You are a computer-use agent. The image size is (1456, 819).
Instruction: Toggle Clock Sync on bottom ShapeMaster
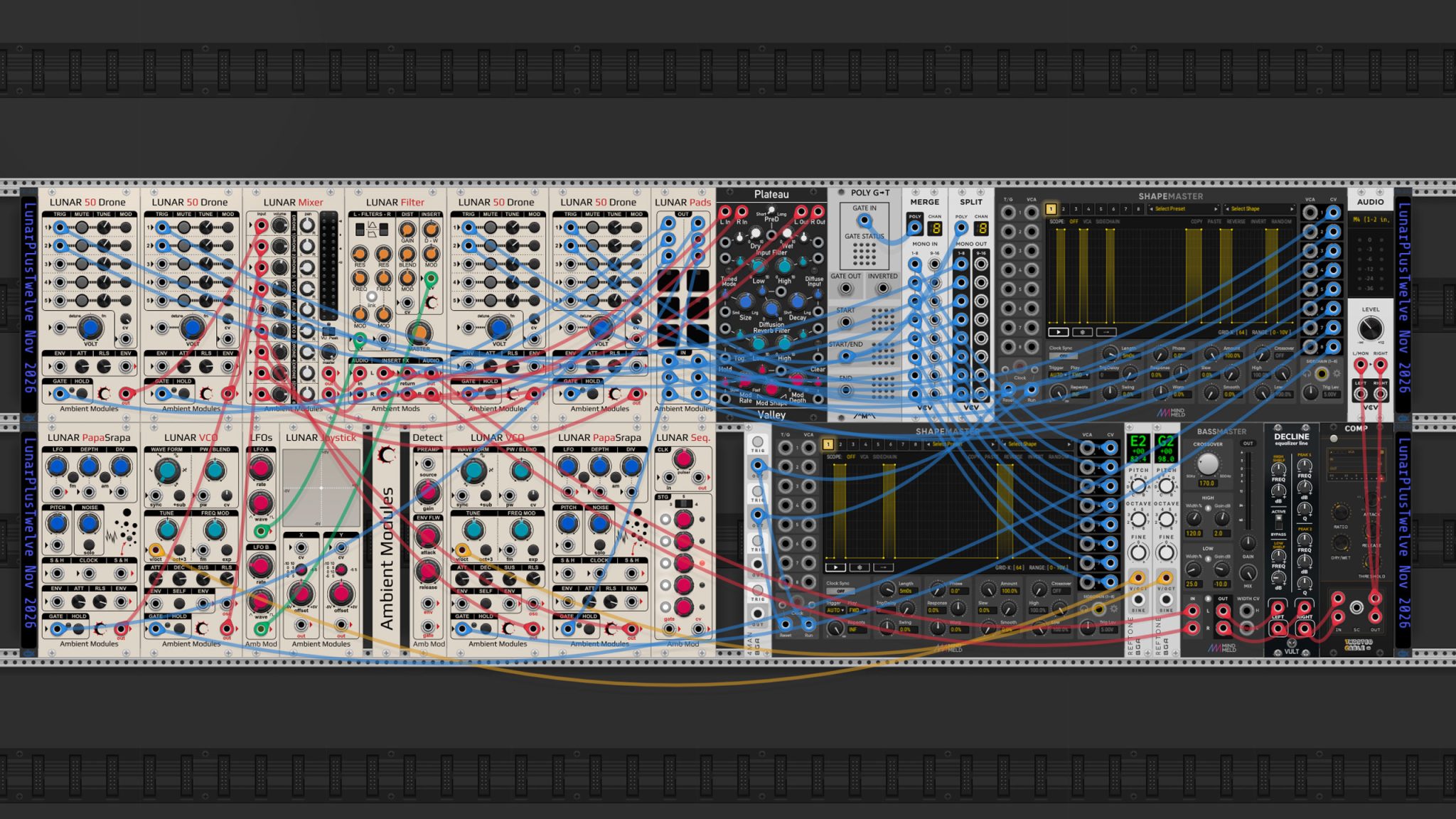tap(840, 591)
